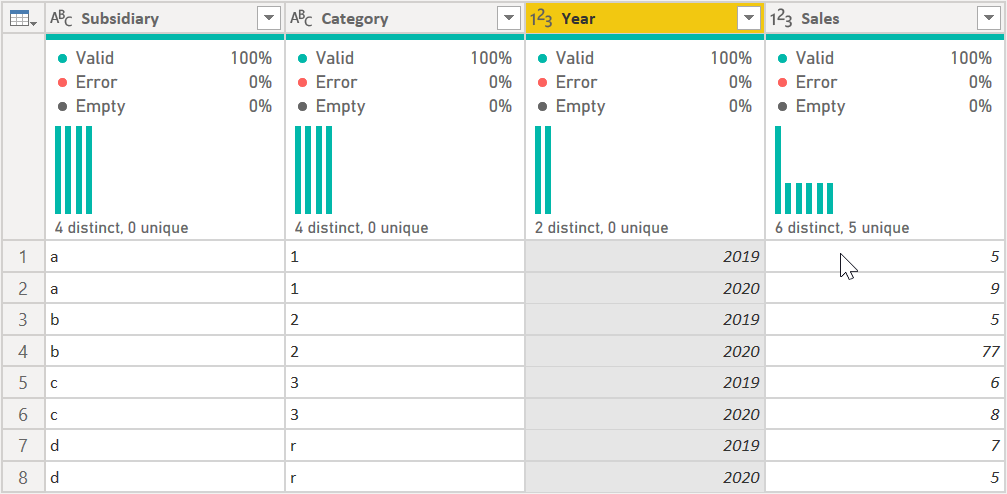This screenshot has width=1007, height=494.
Task: Click Subsidiary cell 'c' in row 5
Action: coord(165,382)
